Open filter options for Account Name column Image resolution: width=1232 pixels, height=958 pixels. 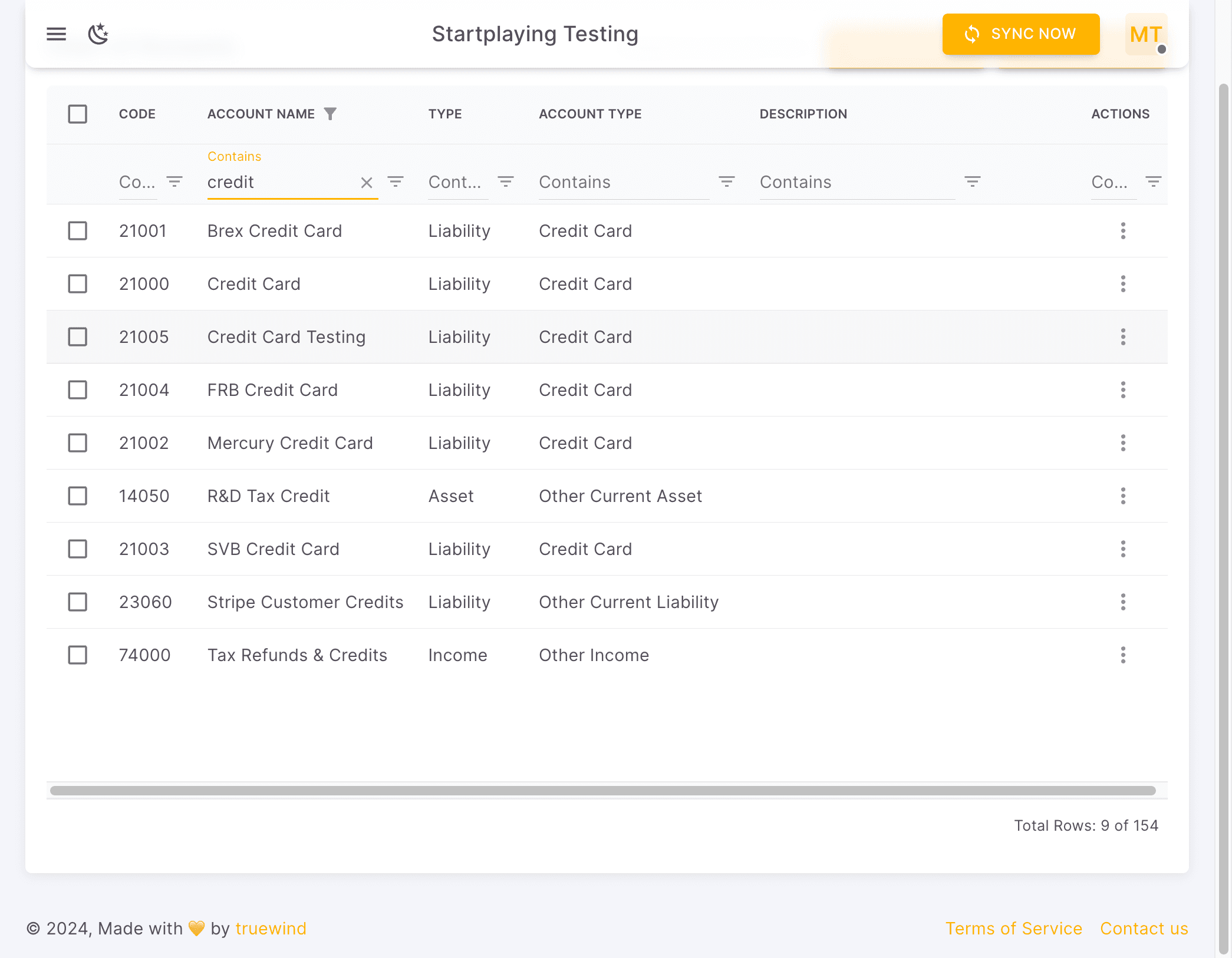pos(396,182)
